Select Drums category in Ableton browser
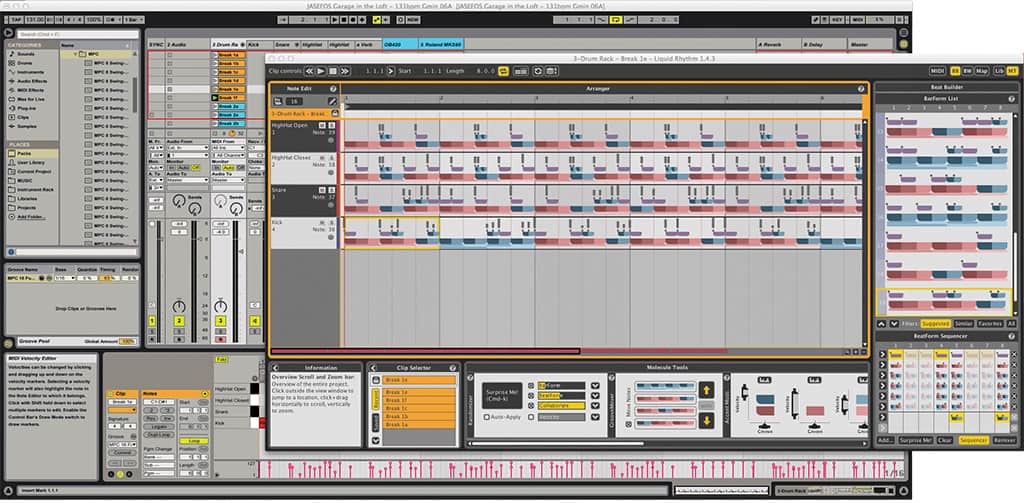The image size is (1024, 503). point(26,63)
